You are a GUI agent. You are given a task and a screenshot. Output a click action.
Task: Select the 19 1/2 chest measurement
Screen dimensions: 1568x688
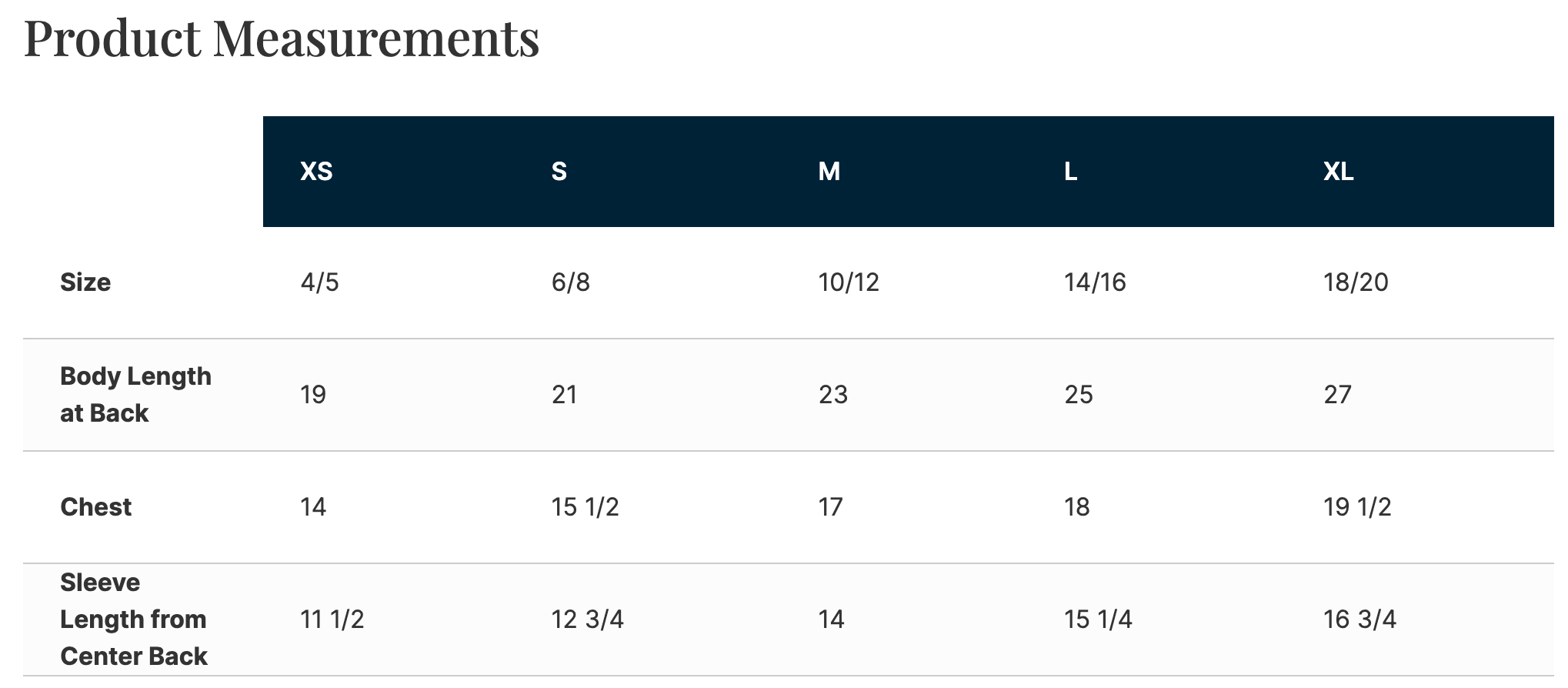pyautogui.click(x=1357, y=507)
